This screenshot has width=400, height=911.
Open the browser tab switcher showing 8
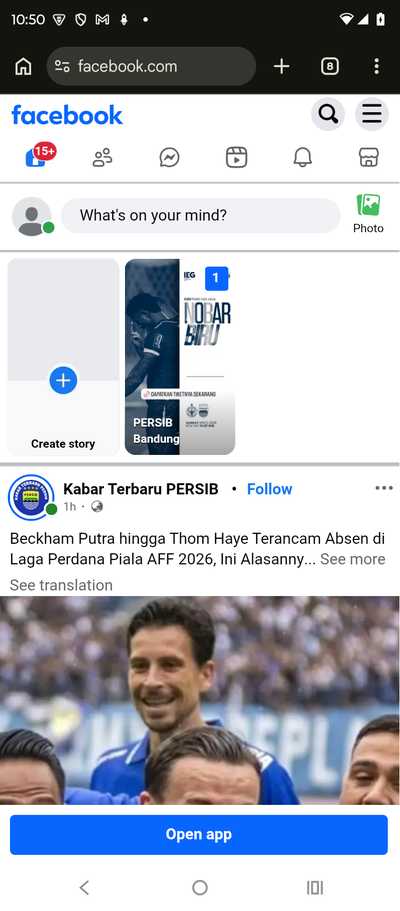point(330,67)
